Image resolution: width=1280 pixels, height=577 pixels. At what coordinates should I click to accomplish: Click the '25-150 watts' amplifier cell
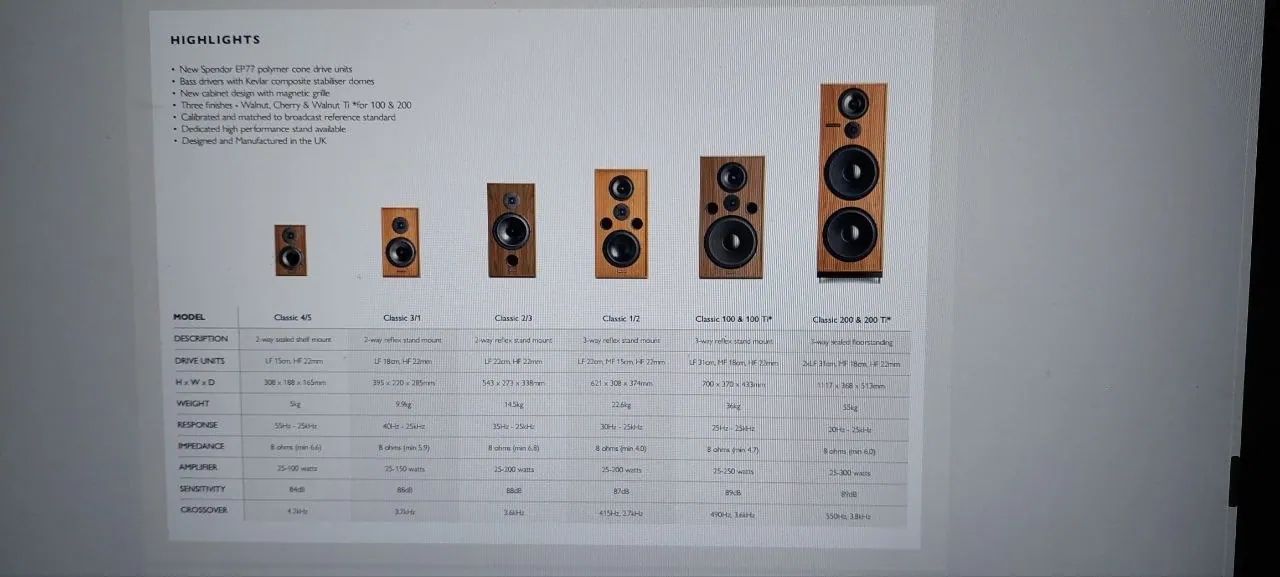tap(403, 469)
